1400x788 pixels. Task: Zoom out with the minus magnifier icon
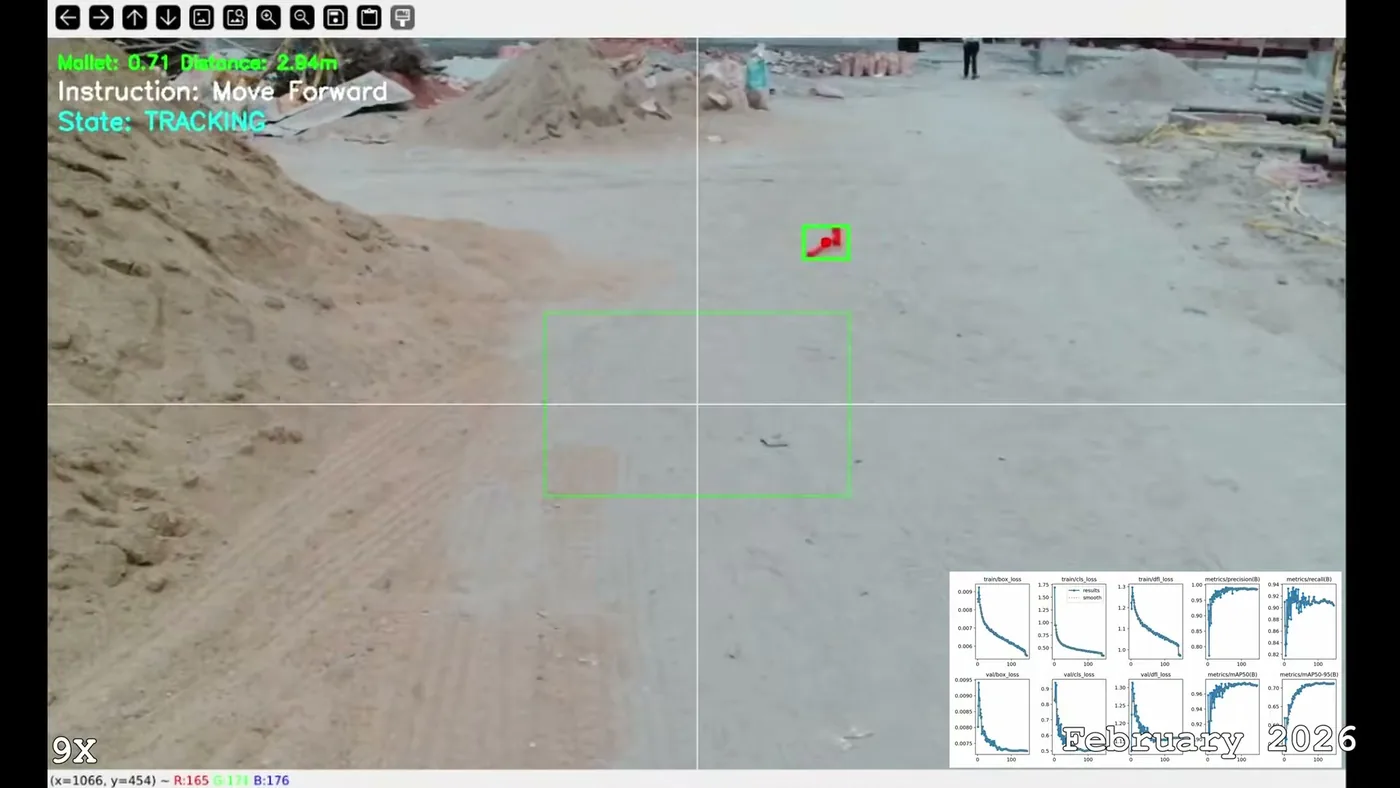click(302, 17)
